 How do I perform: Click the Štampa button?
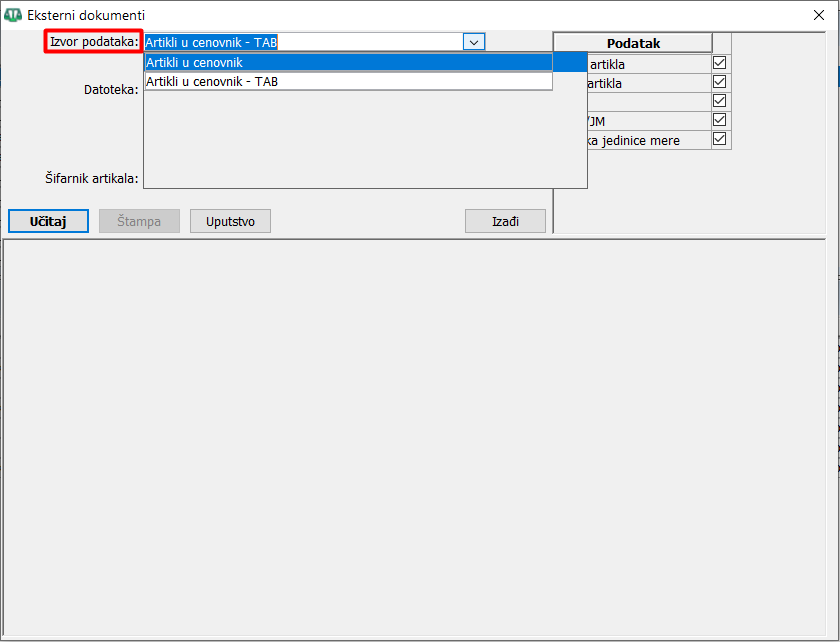138,221
